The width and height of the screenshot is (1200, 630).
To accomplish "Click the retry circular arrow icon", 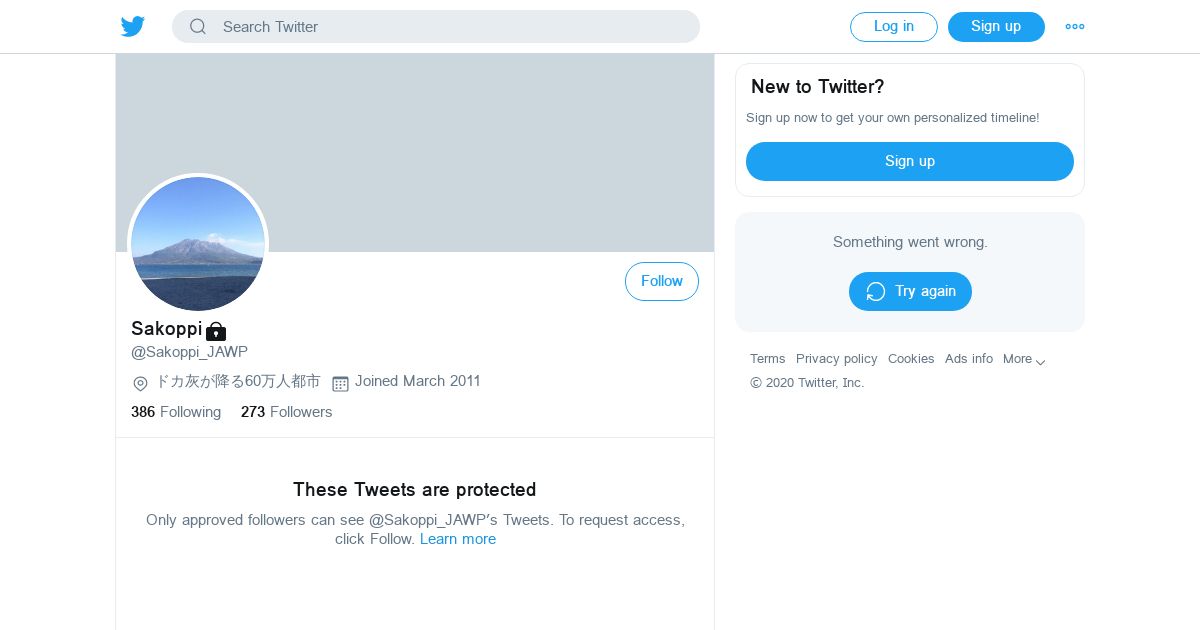I will 876,291.
